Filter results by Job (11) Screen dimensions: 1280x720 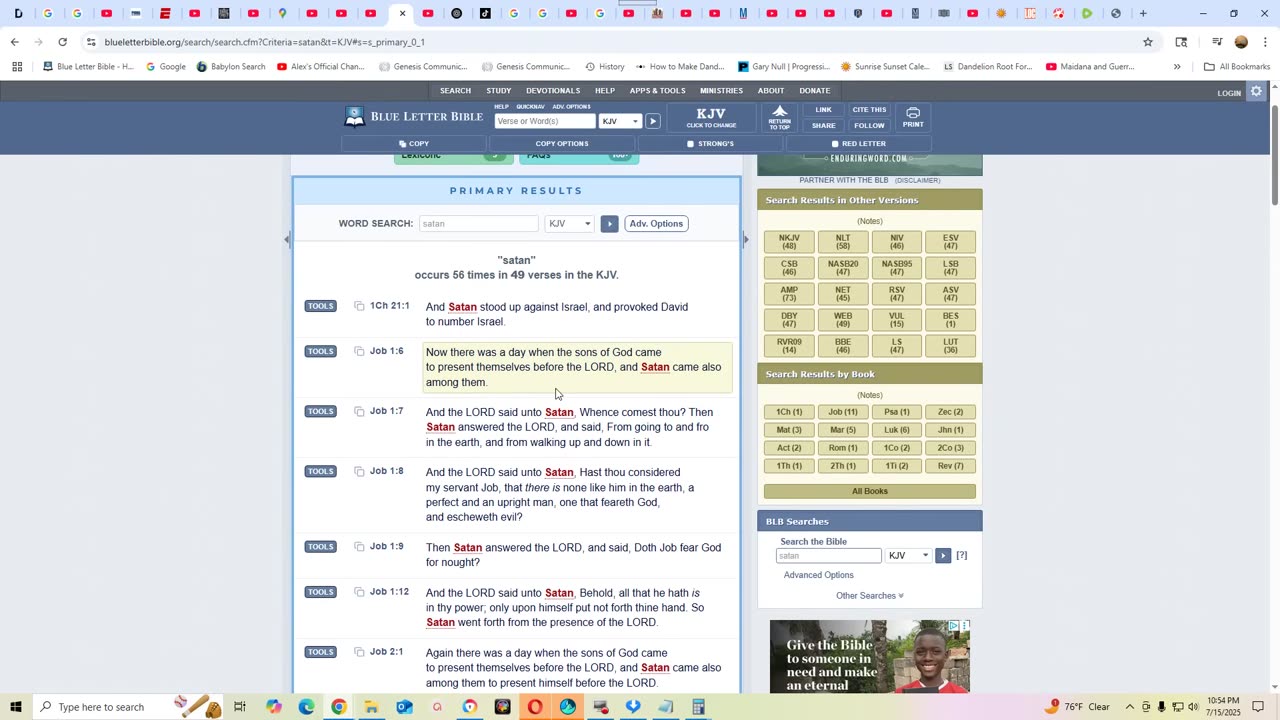coord(843,412)
